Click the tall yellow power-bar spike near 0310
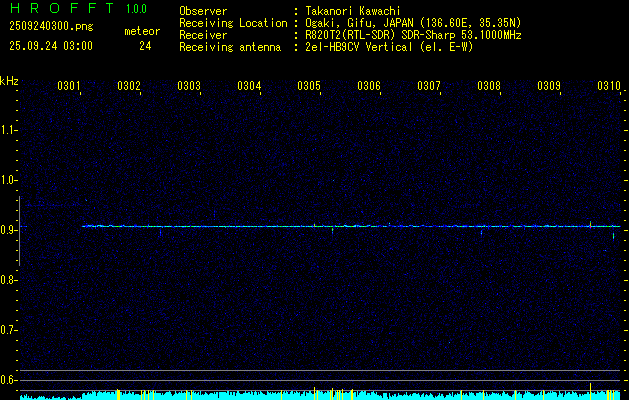629x400 pixels. pyautogui.click(x=590, y=391)
